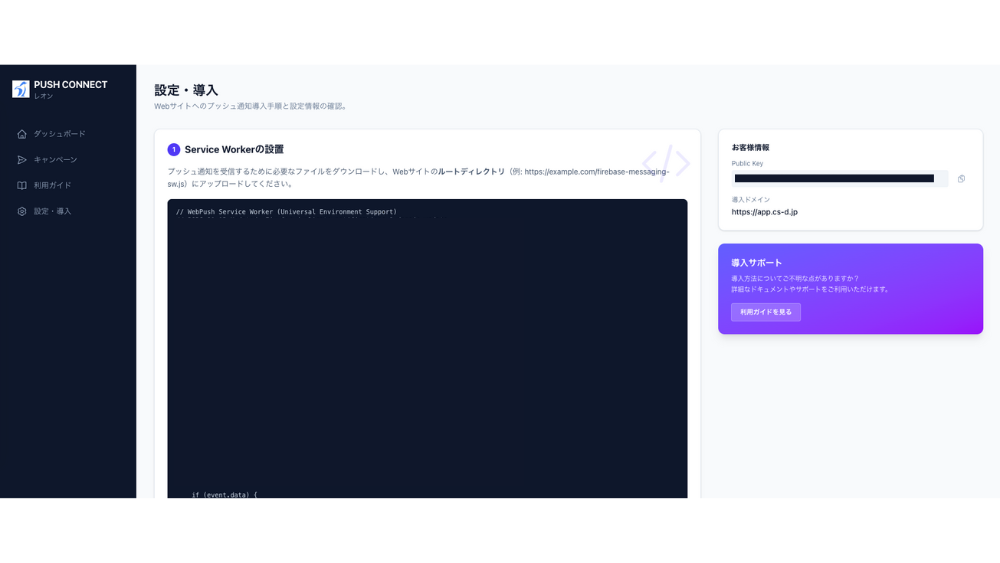The width and height of the screenshot is (1000, 563).
Task: Click the masked Public Key field
Action: 834,179
